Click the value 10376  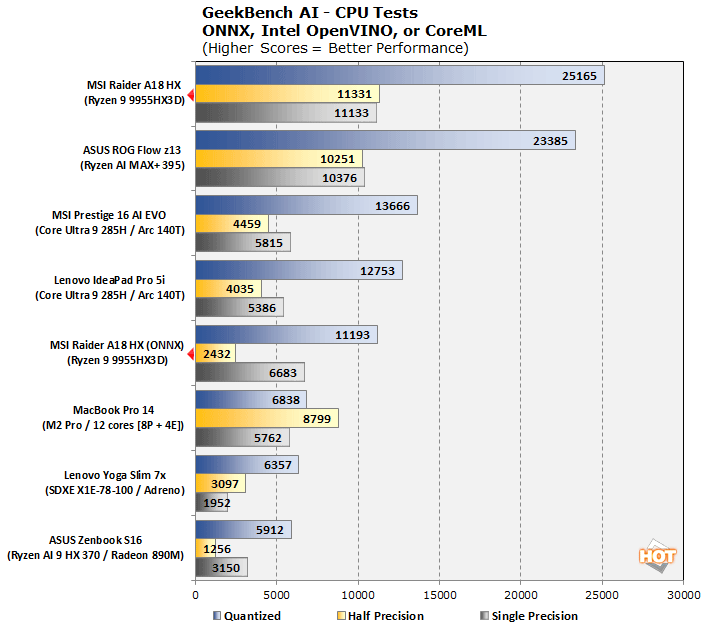coord(340,178)
